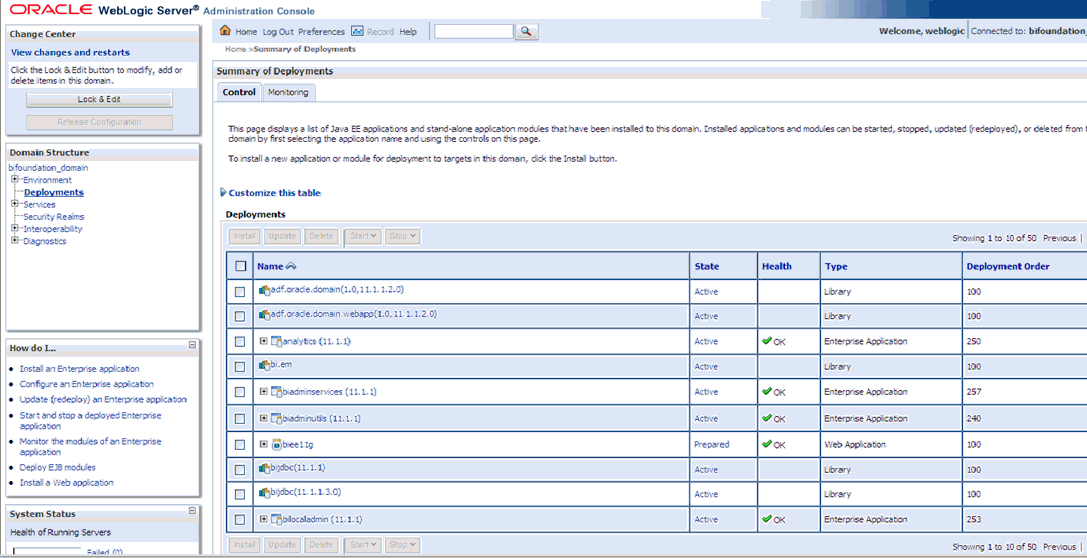Open the top Stop dropdown button

402,236
